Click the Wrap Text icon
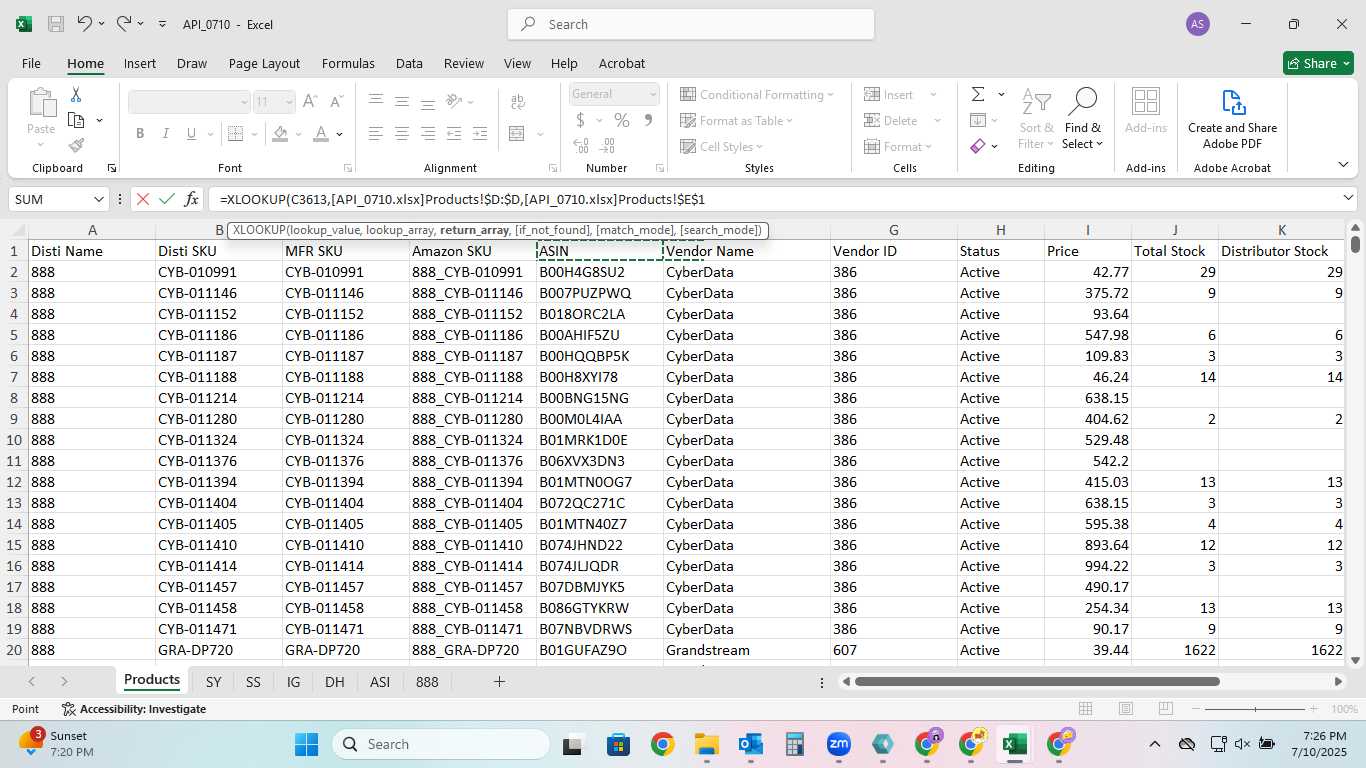 point(518,101)
